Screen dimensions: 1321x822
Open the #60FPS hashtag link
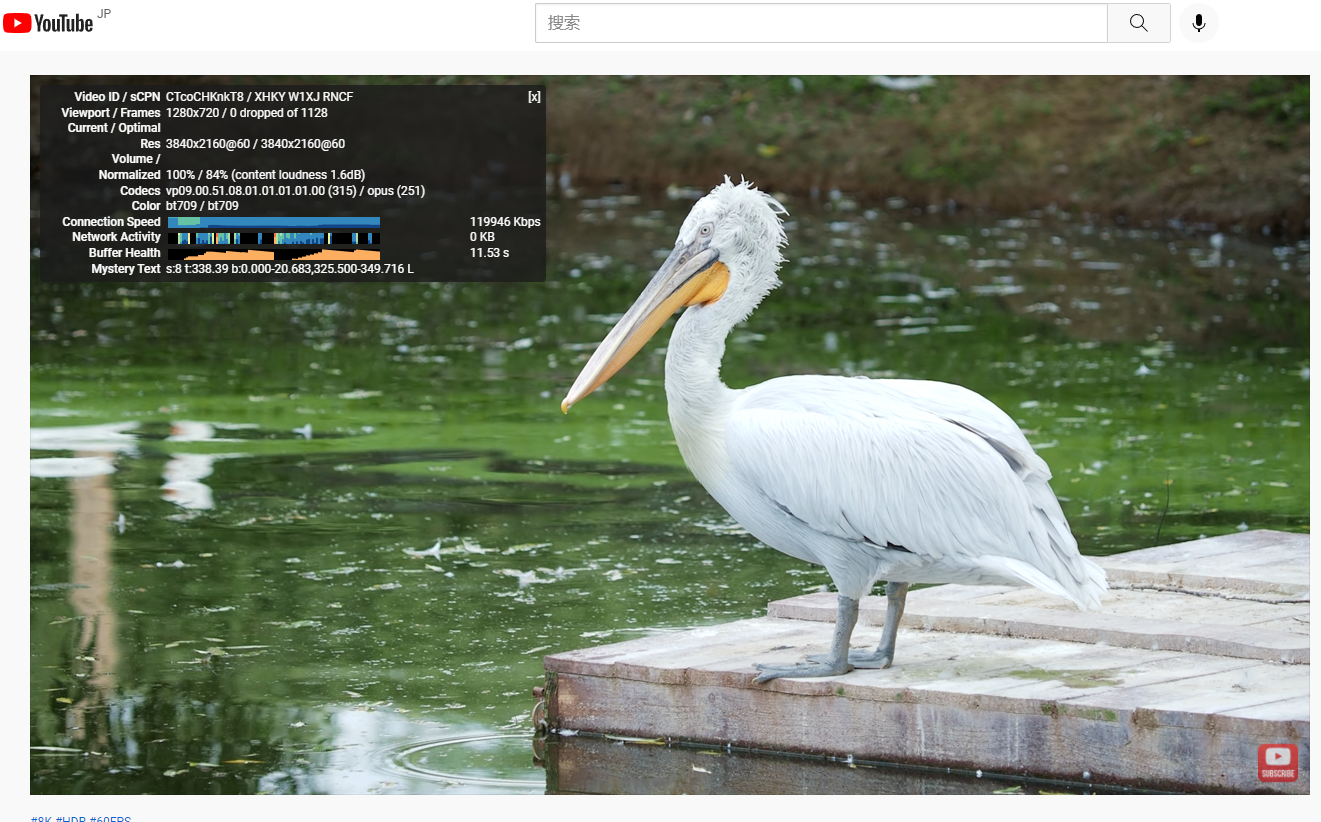click(110, 820)
